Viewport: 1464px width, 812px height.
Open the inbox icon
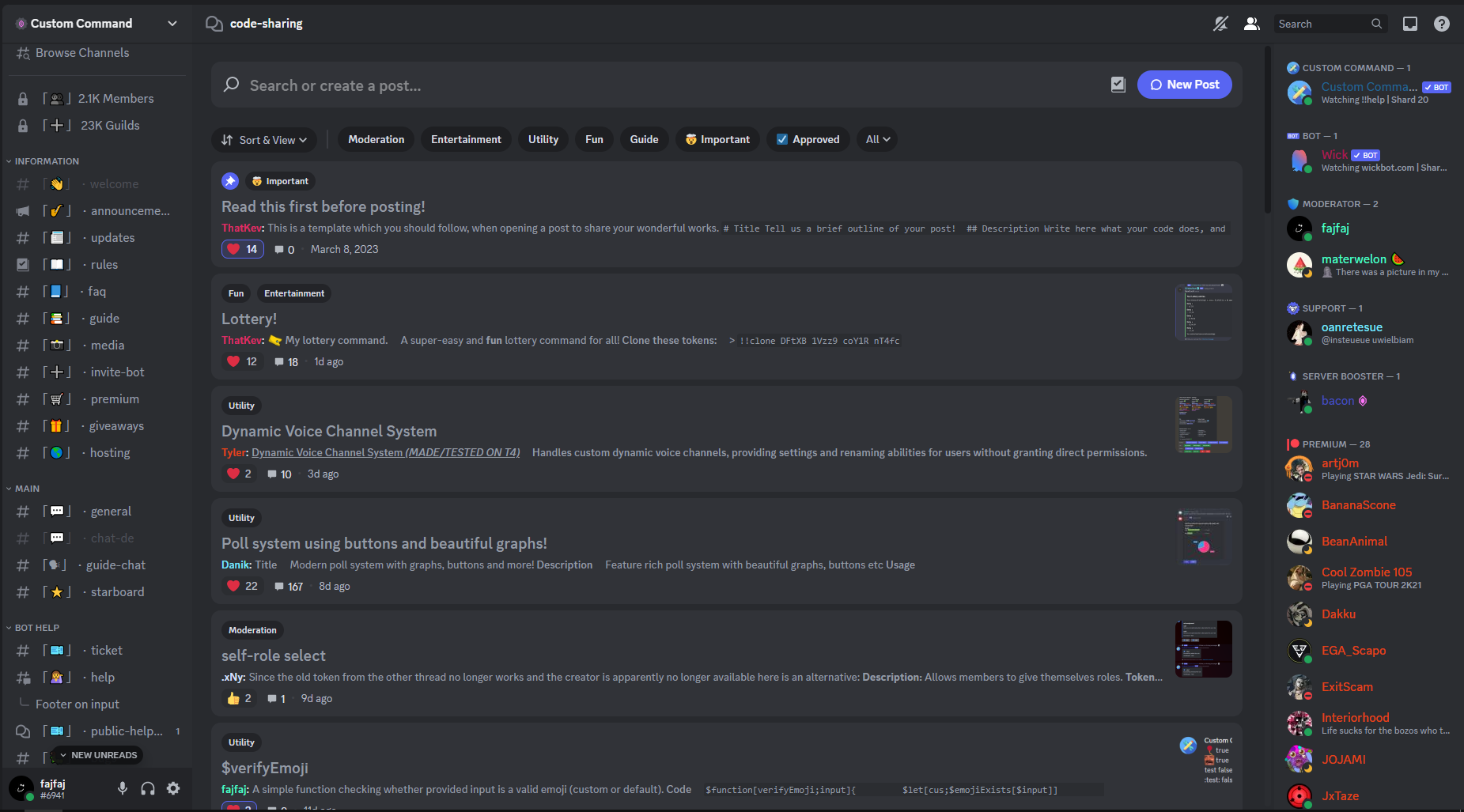pos(1409,24)
